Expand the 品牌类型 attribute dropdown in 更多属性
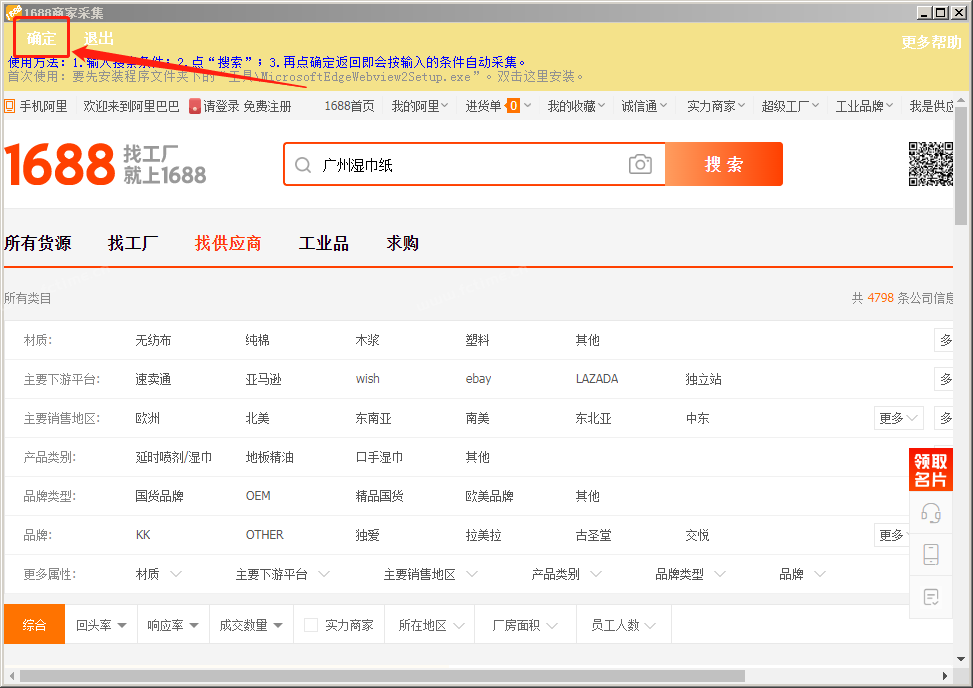Viewport: 973px width, 688px height. [691, 574]
